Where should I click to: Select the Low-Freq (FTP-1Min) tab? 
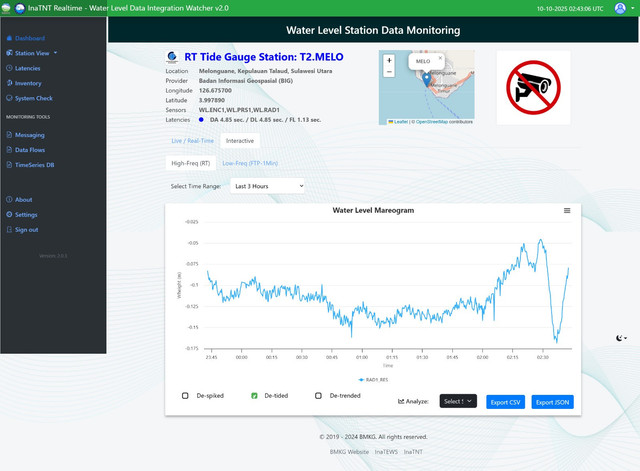pos(248,162)
